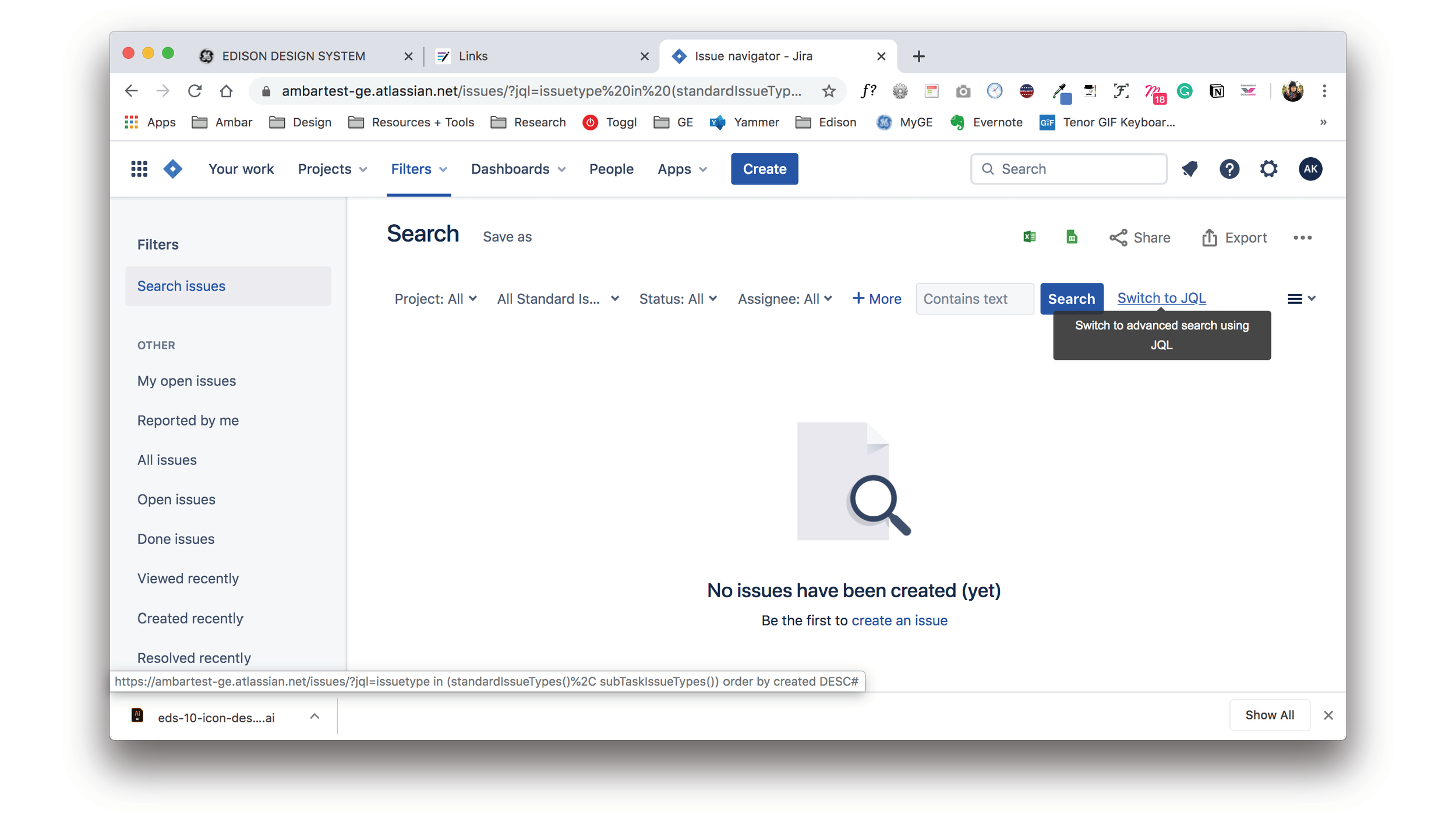This screenshot has width=1456, height=819.
Task: Add more filter criteria with More
Action: (876, 299)
